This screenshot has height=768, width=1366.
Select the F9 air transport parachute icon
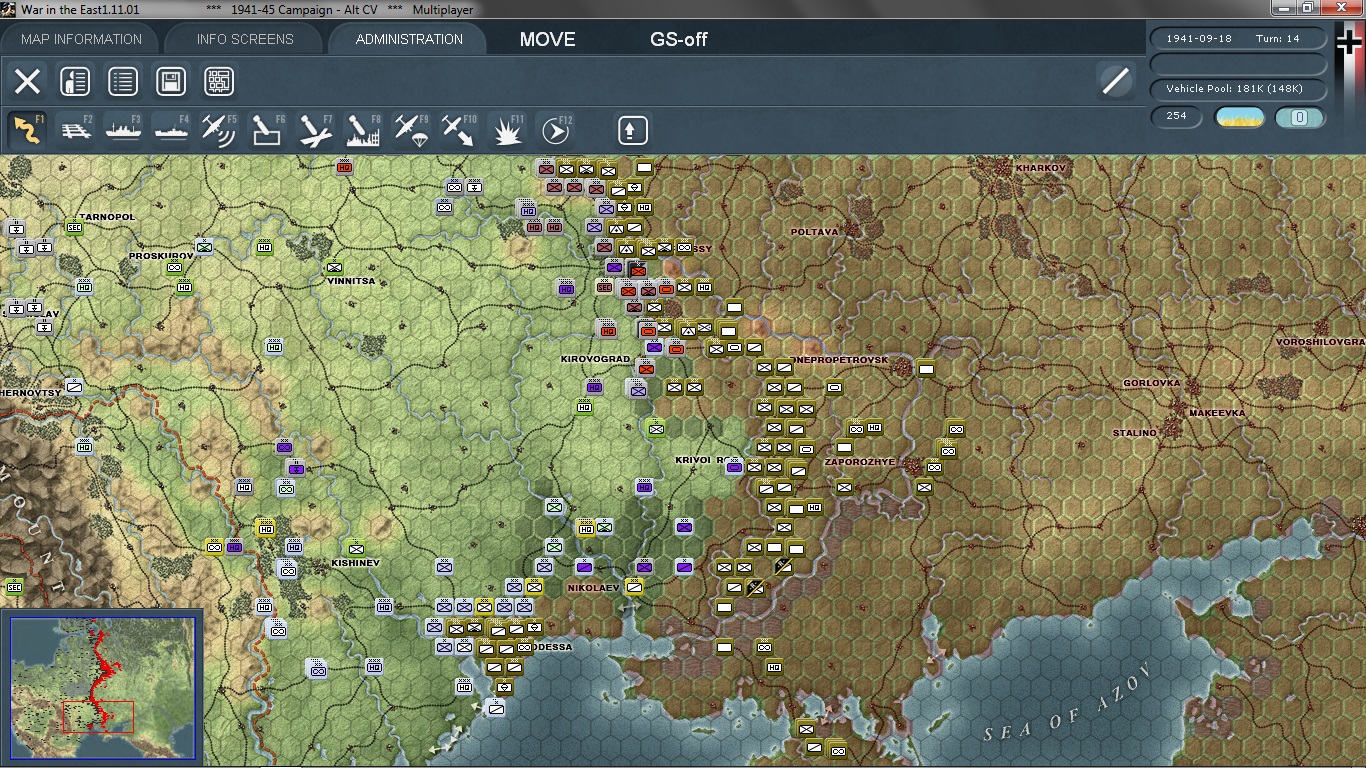[x=412, y=130]
